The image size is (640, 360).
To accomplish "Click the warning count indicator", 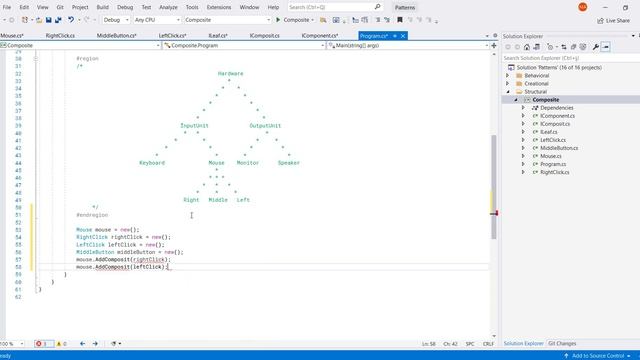I will pyautogui.click(x=61, y=344).
